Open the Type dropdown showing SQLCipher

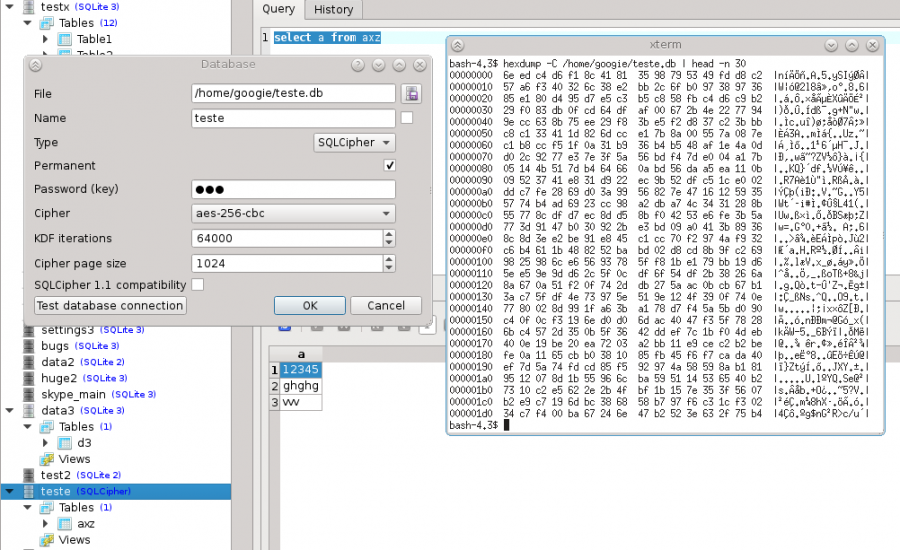point(354,142)
